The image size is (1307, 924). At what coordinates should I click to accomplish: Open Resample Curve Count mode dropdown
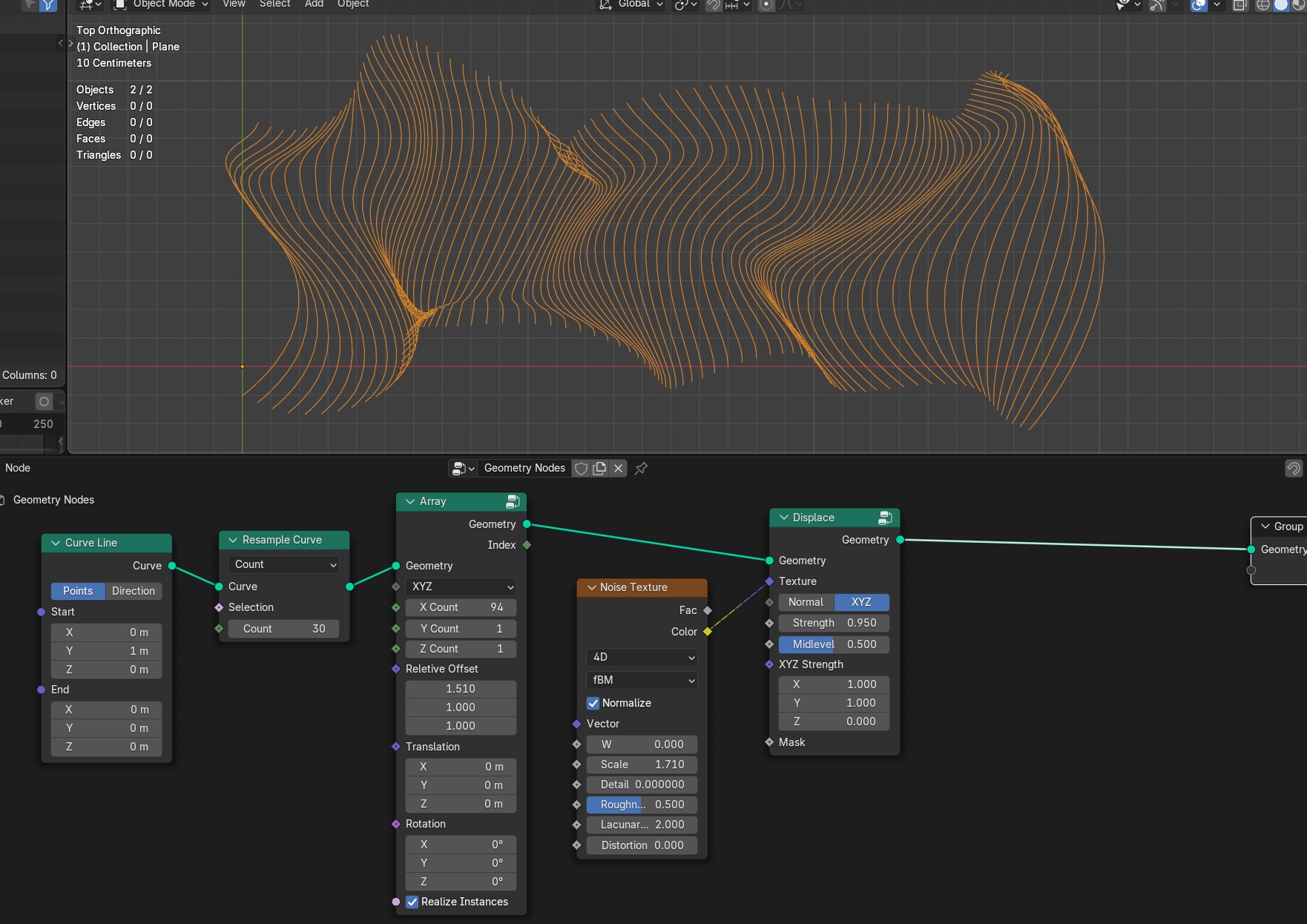(x=283, y=564)
